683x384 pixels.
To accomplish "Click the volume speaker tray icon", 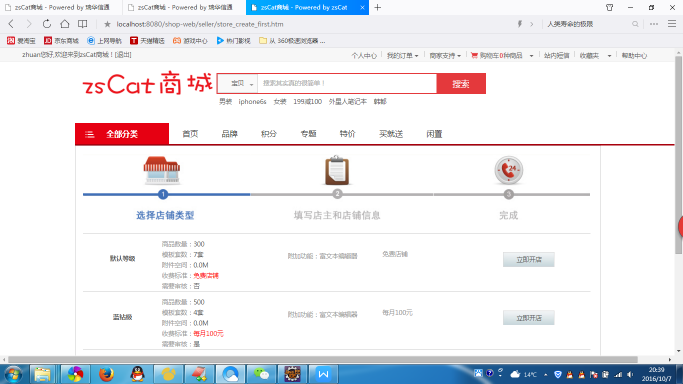I will coord(630,374).
